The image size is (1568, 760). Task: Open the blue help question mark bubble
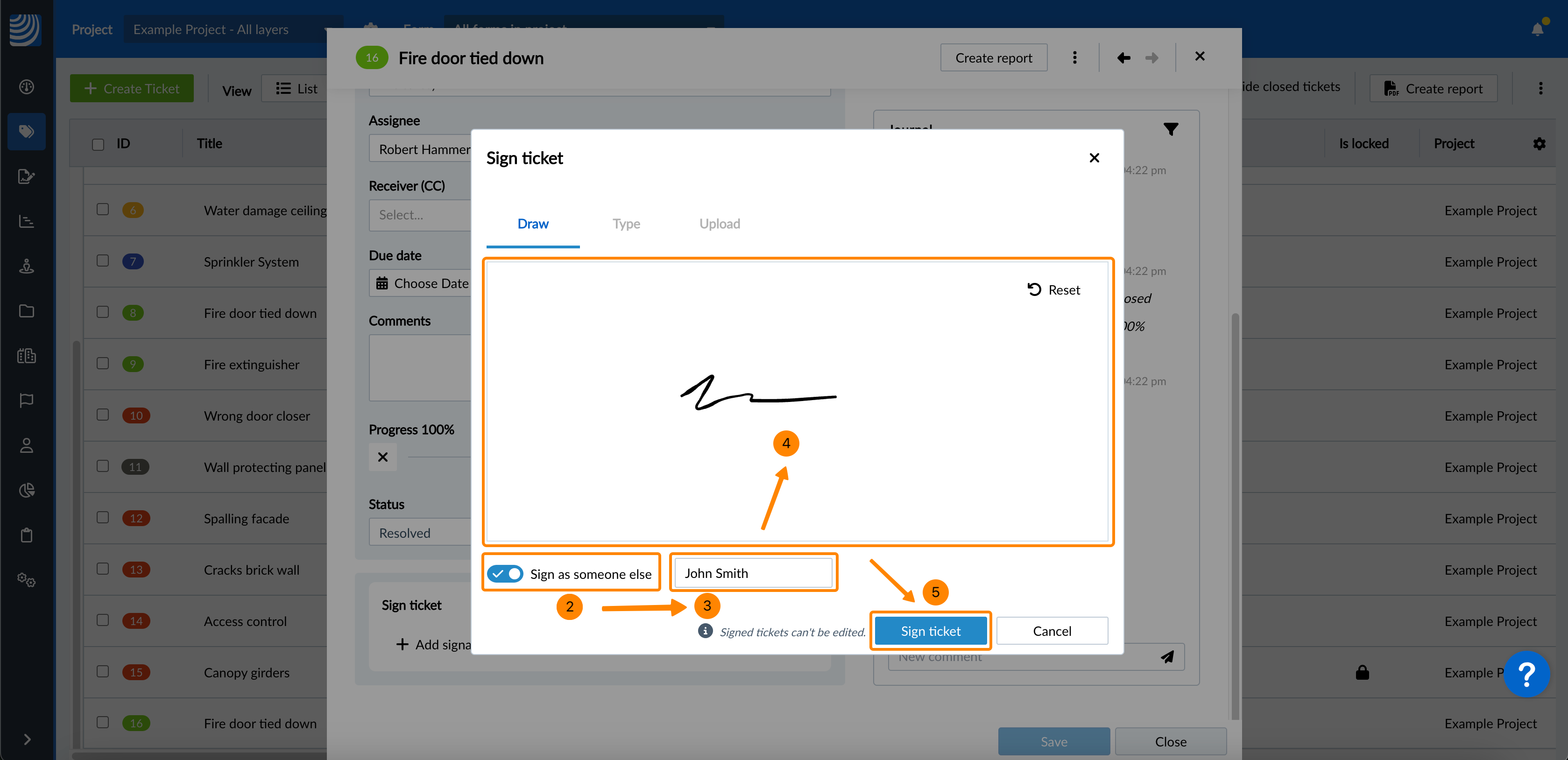[1526, 674]
